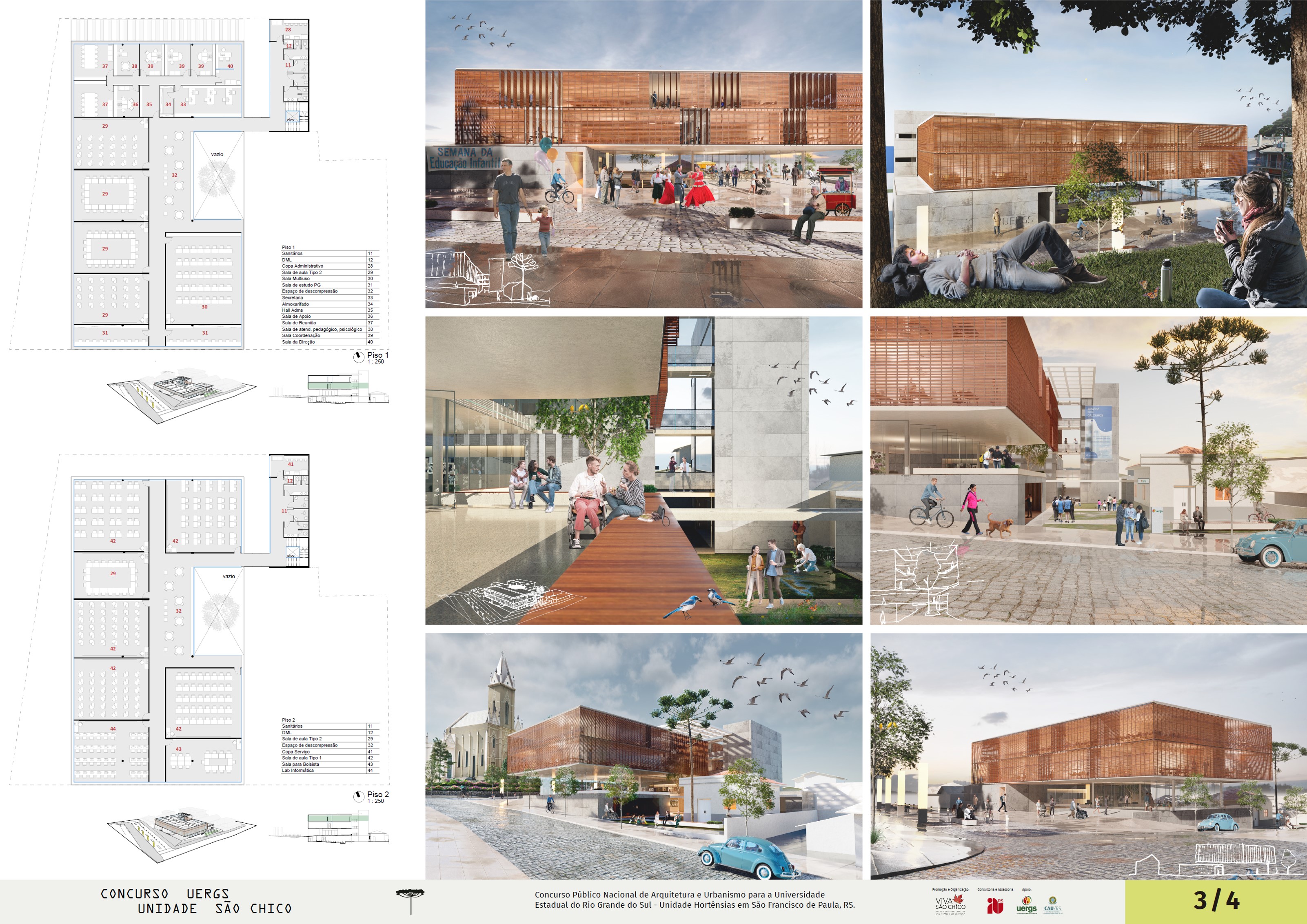Screen dimensions: 1307x924
Task: Open the wooden deck render with blue birds
Action: point(643,470)
